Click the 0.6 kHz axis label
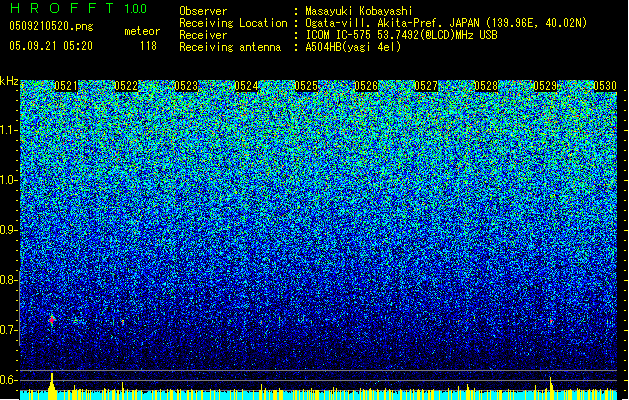The height and width of the screenshot is (400, 629). point(9,380)
